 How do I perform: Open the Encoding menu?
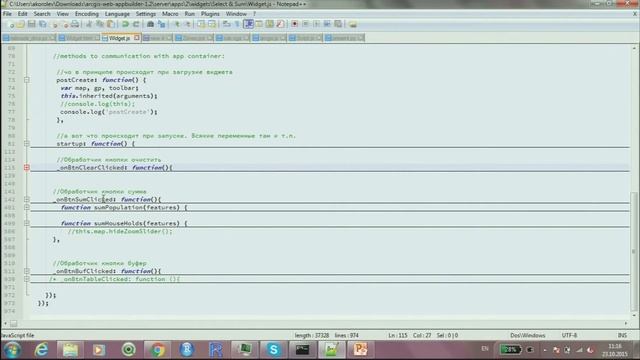87,14
